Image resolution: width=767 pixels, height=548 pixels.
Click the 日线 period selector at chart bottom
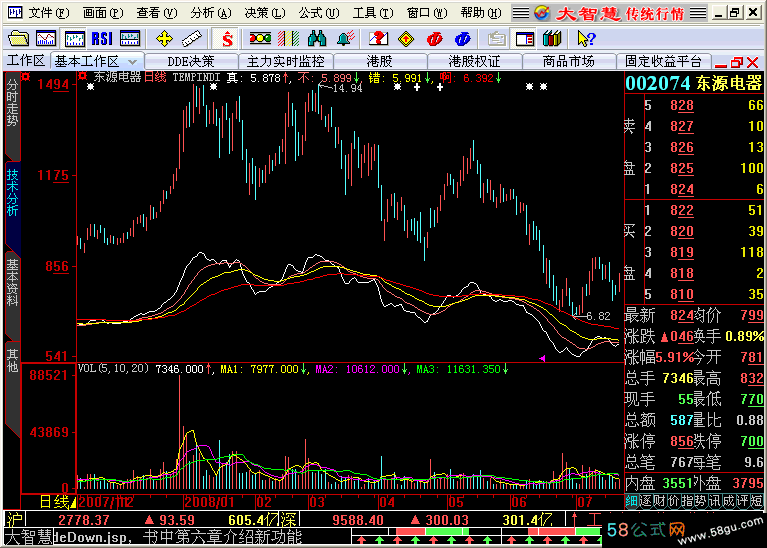(x=57, y=502)
